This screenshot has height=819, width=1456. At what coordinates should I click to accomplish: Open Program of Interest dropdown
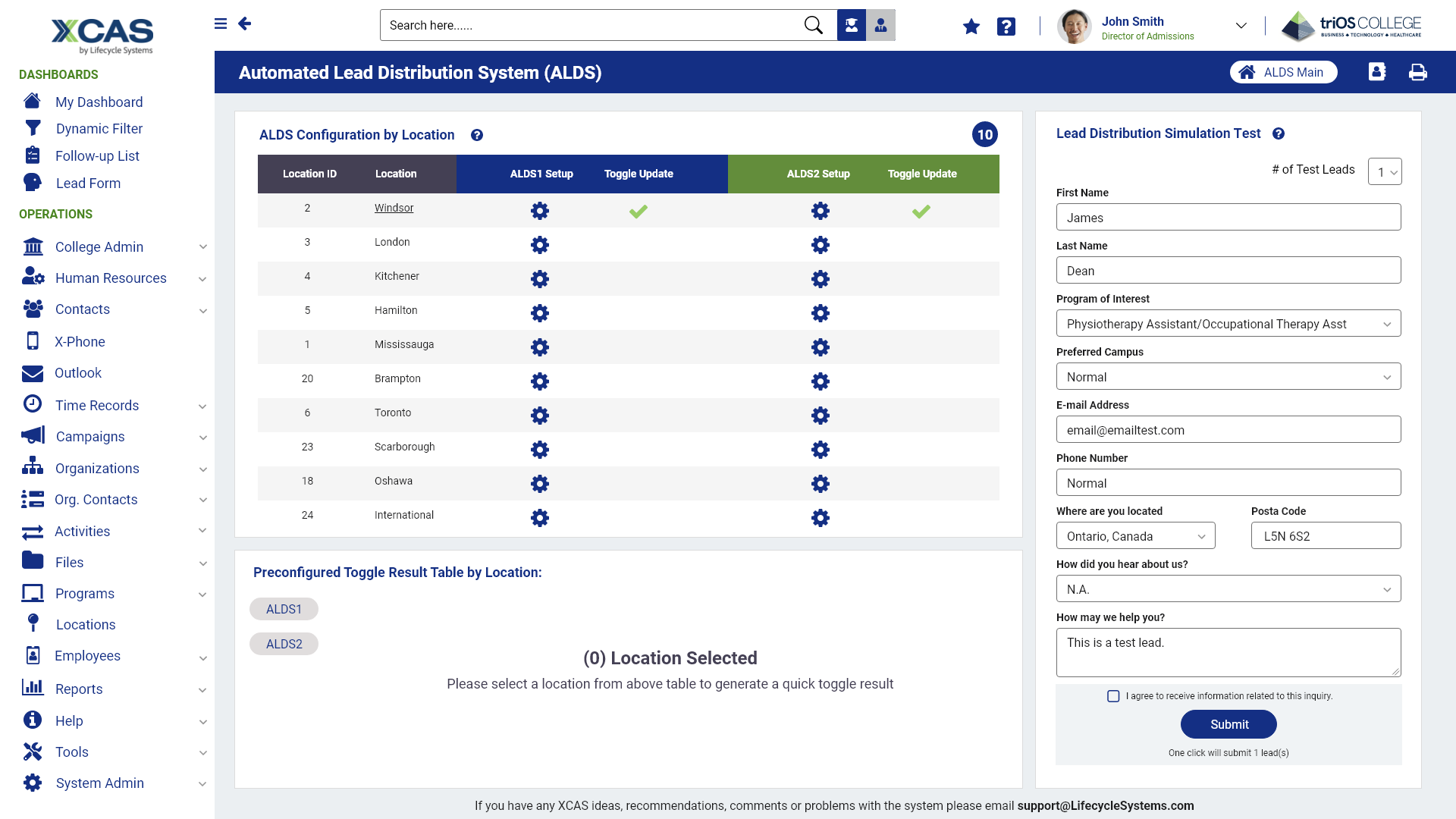click(1228, 324)
